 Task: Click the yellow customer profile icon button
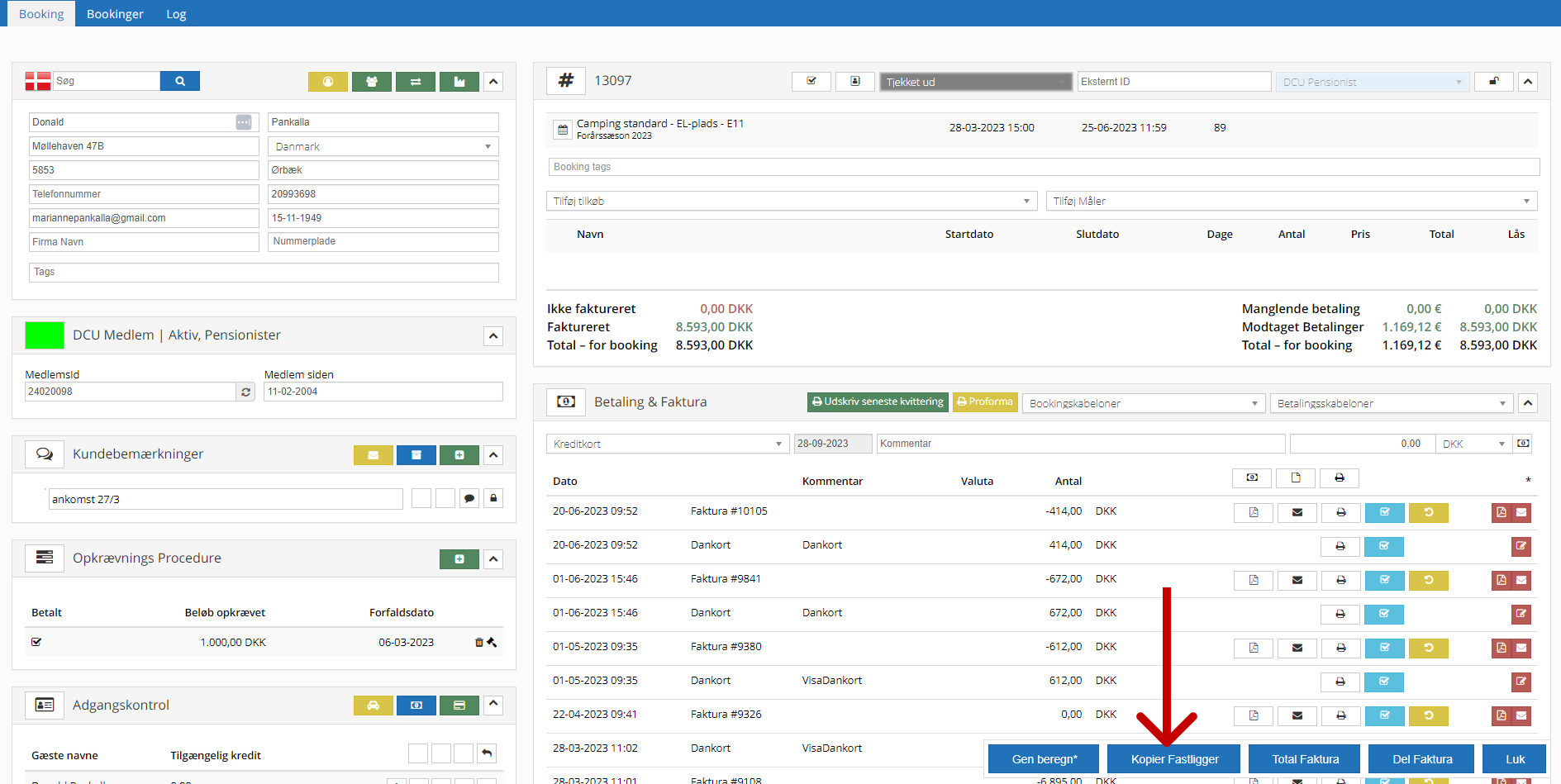click(328, 82)
